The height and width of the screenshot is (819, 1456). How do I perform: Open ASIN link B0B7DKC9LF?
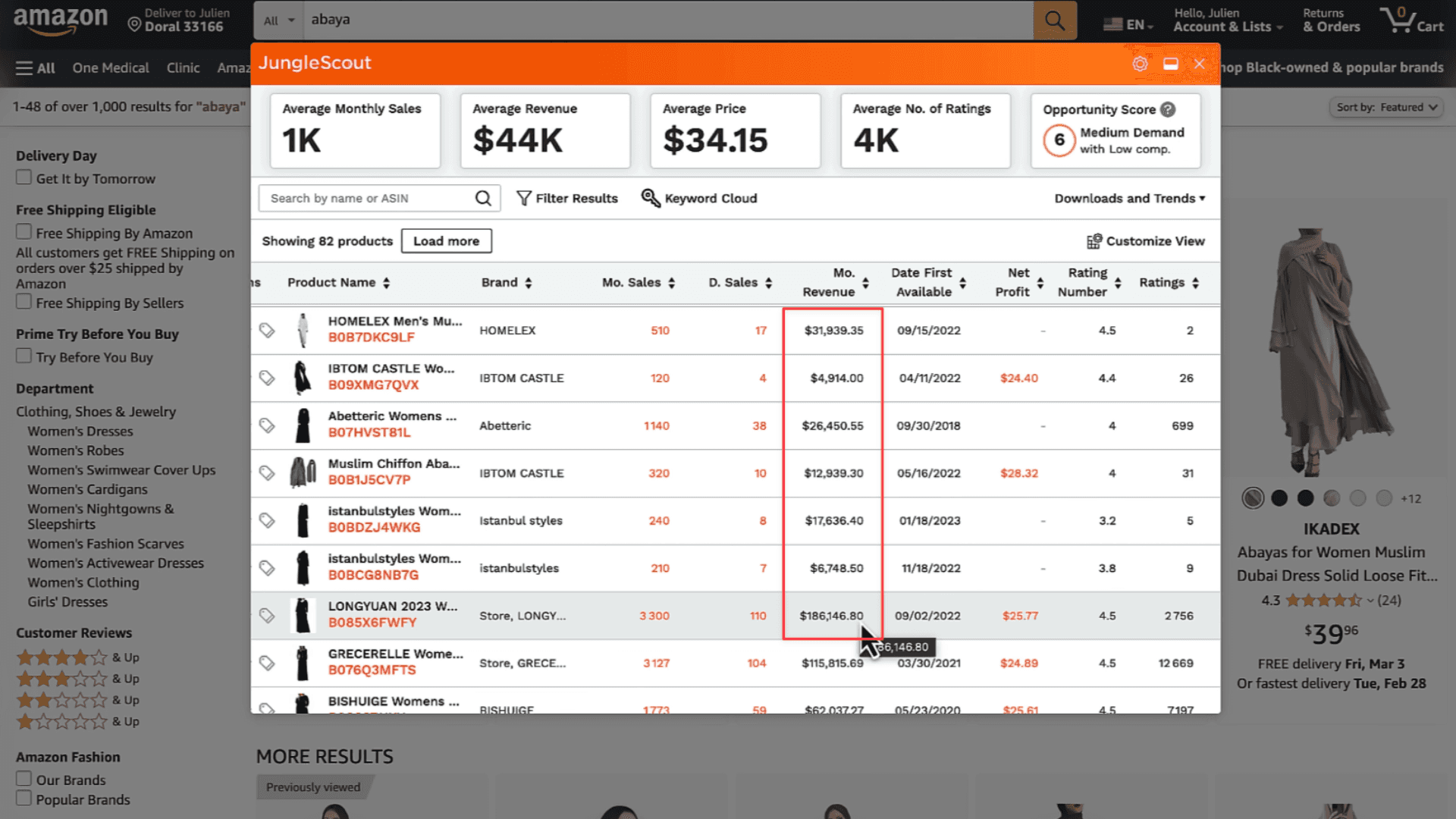click(371, 337)
